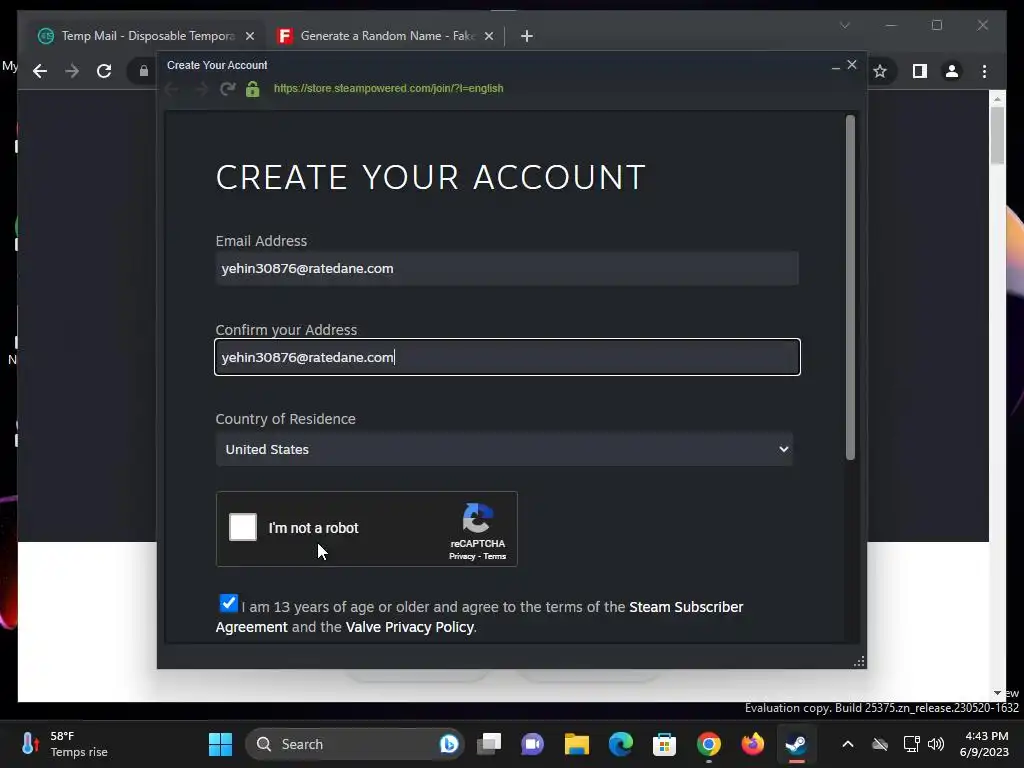Switch to Chrome on the taskbar

[x=709, y=744]
